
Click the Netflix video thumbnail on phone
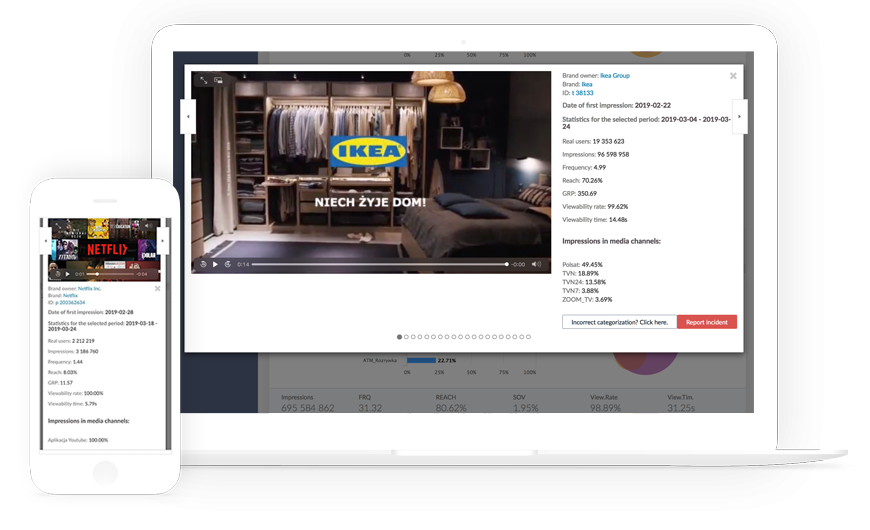[104, 249]
